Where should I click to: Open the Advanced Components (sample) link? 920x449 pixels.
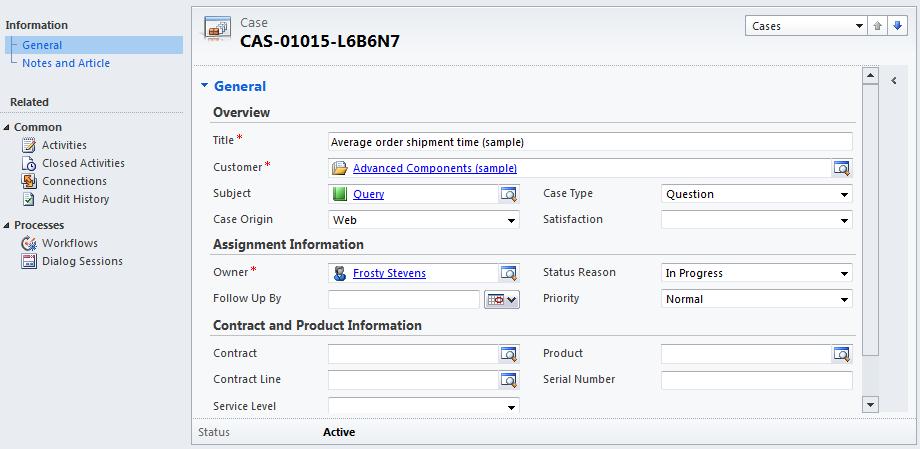[435, 168]
